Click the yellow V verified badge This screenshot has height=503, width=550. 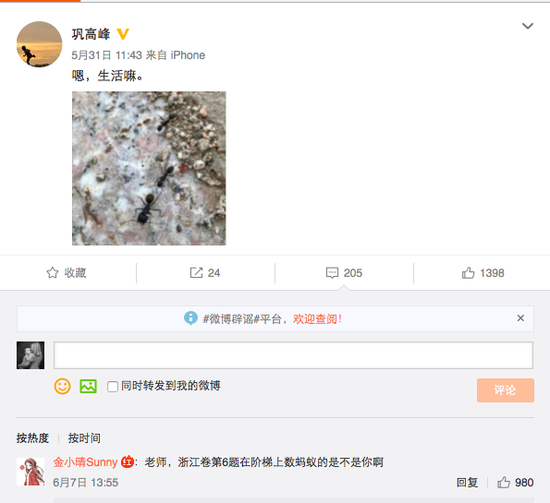pyautogui.click(x=123, y=34)
